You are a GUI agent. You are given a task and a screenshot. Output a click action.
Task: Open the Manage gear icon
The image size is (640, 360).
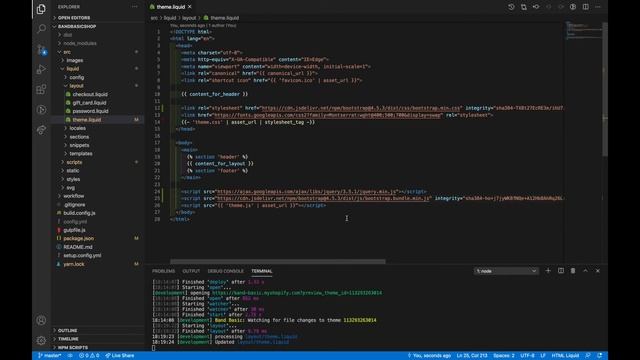click(x=41, y=340)
